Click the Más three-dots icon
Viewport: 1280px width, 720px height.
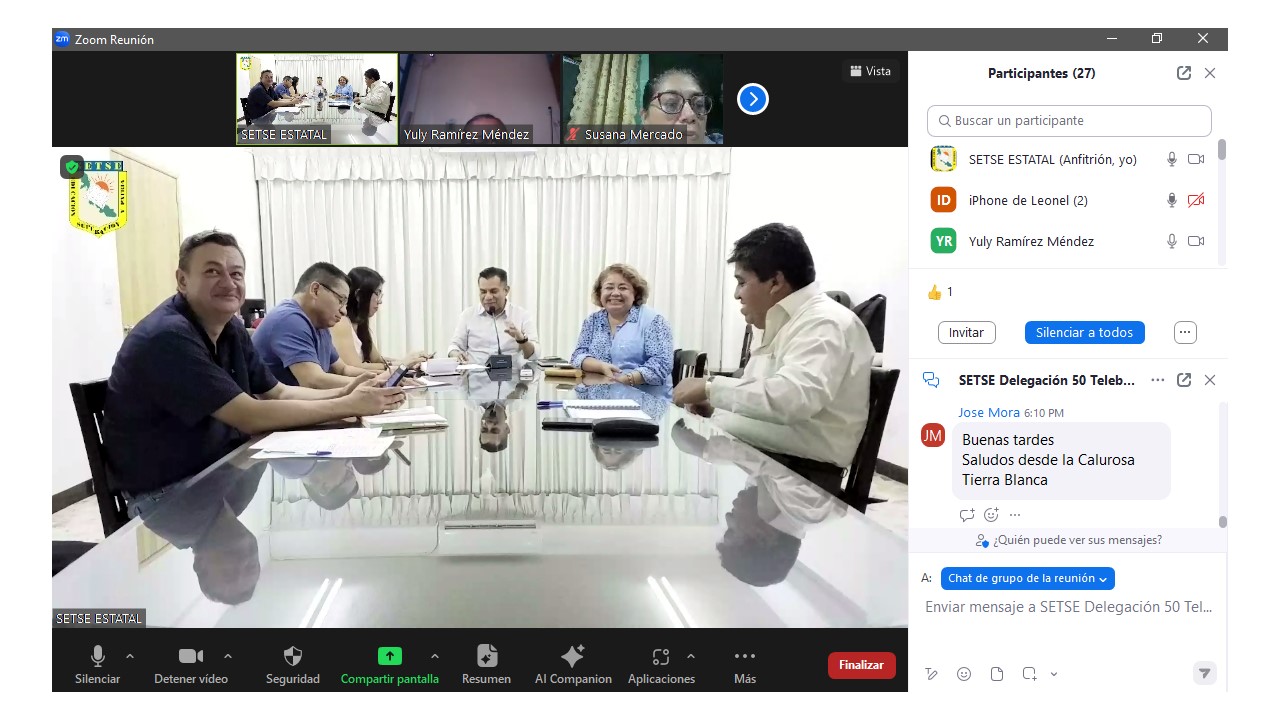point(744,657)
